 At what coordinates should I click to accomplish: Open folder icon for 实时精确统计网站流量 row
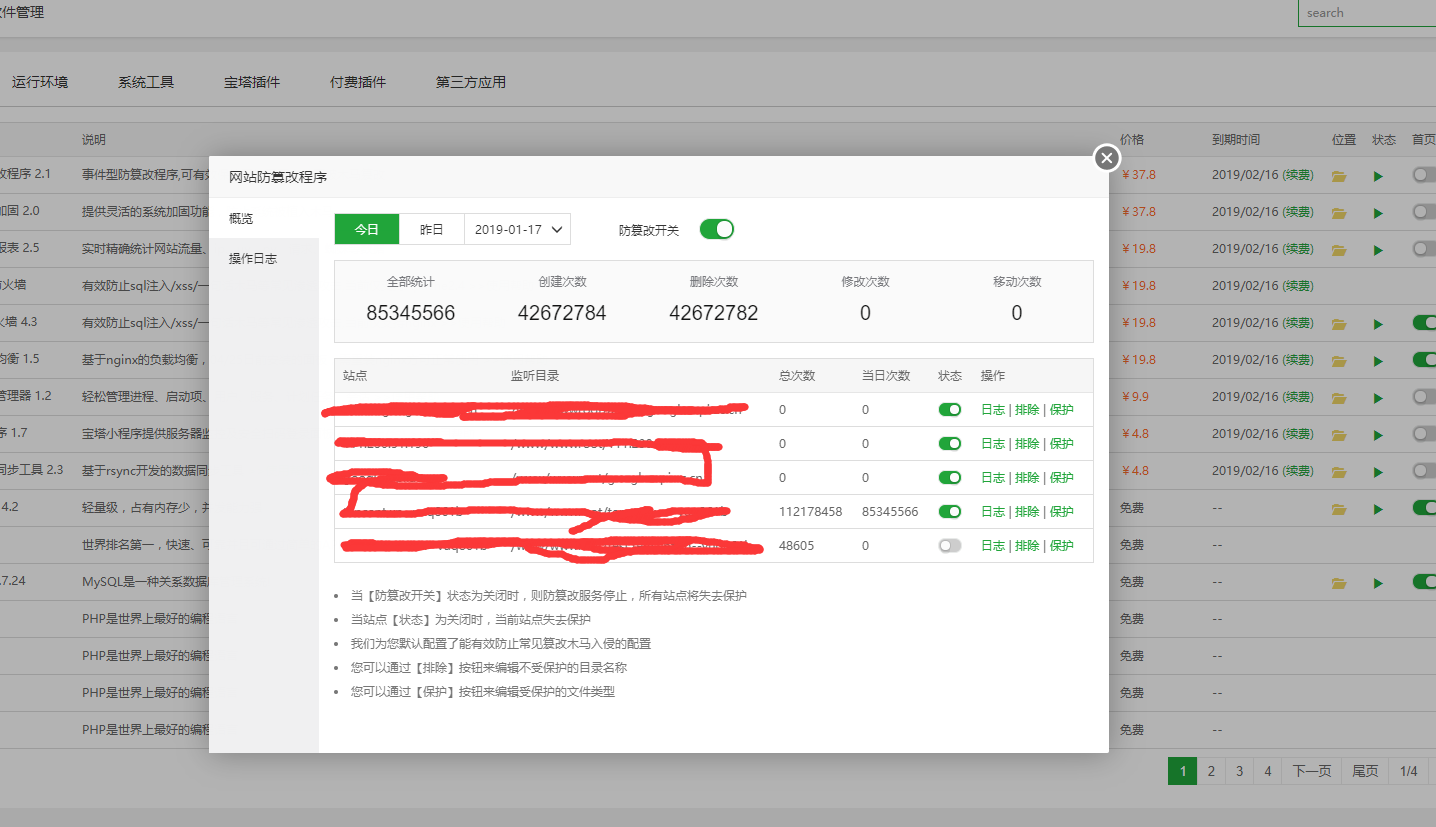click(1339, 250)
